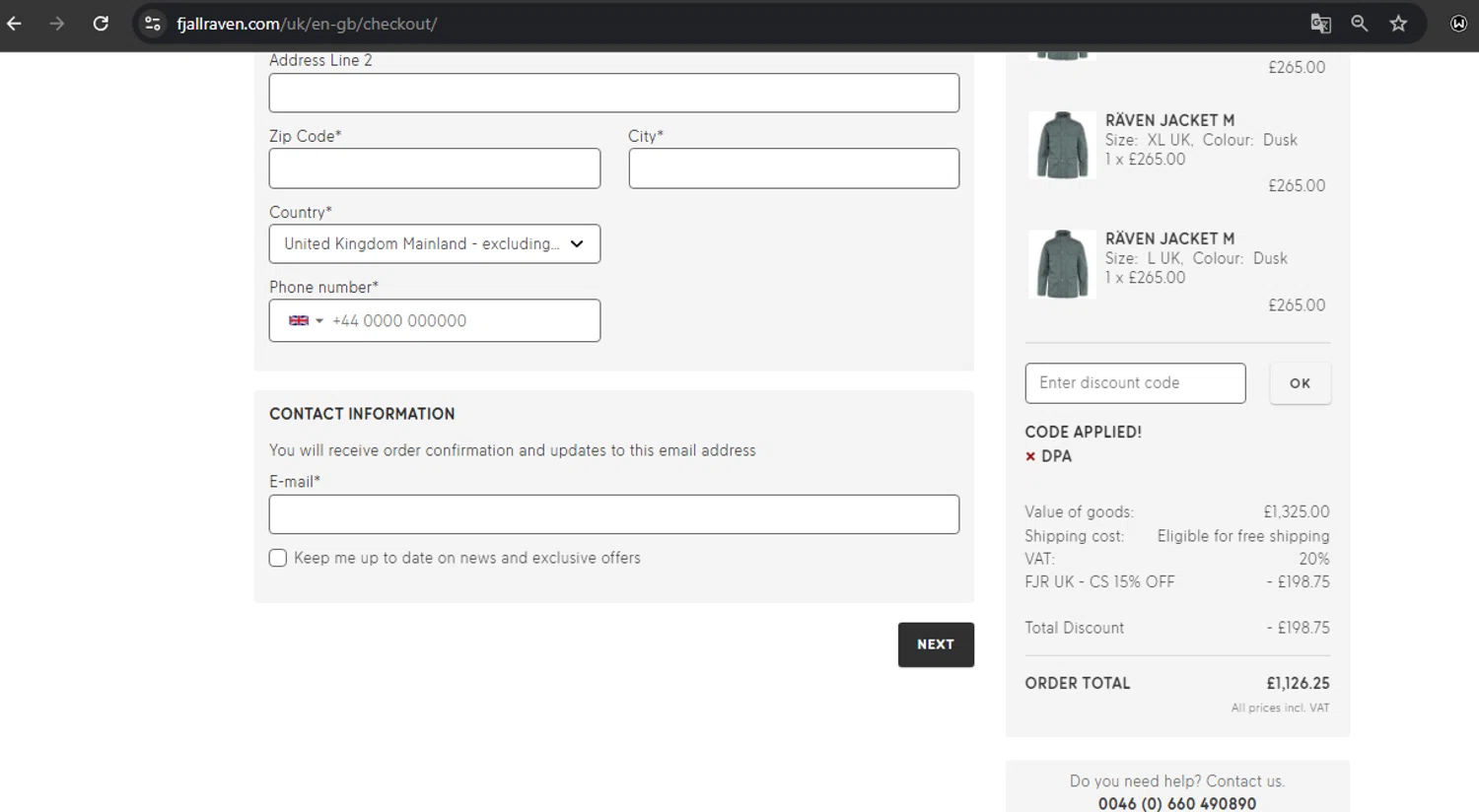
Task: Bookmark this page with star icon
Action: pyautogui.click(x=1398, y=24)
